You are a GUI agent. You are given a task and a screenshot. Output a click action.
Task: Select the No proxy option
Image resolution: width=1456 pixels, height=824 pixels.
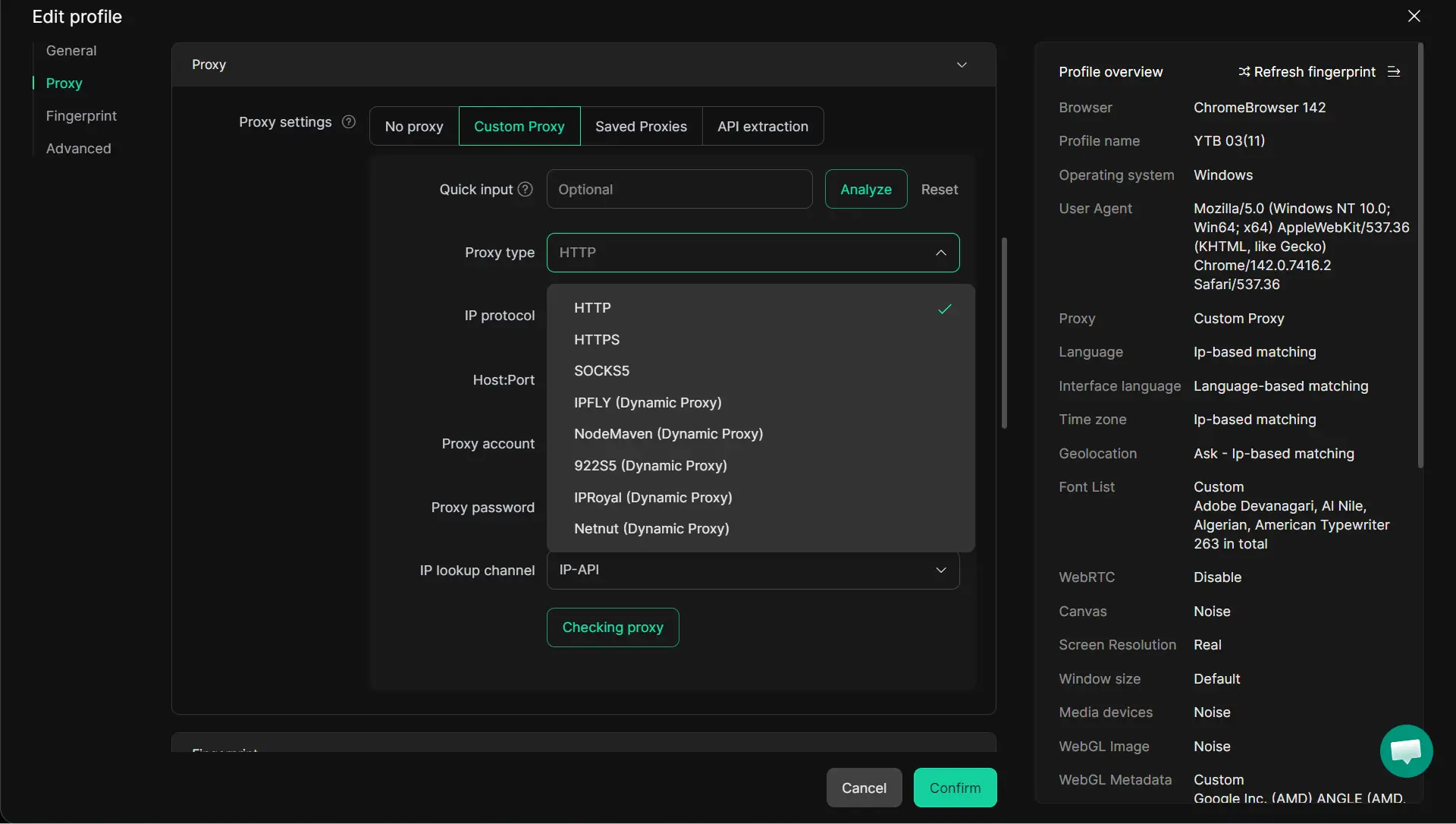[x=414, y=127]
